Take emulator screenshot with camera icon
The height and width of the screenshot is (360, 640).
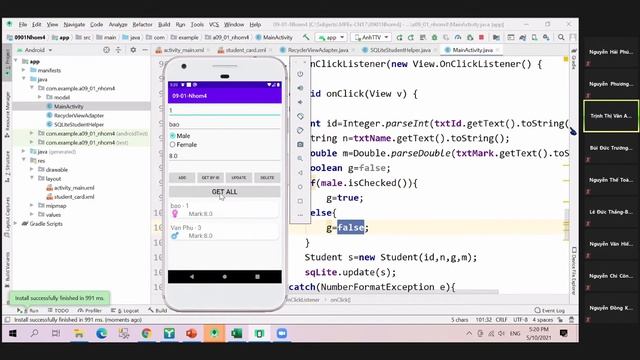coord(300,144)
